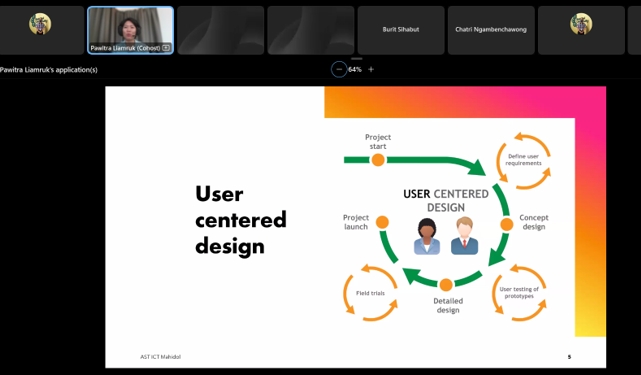Image resolution: width=641 pixels, height=375 pixels.
Task: Click the orange Detailed design node
Action: (446, 285)
